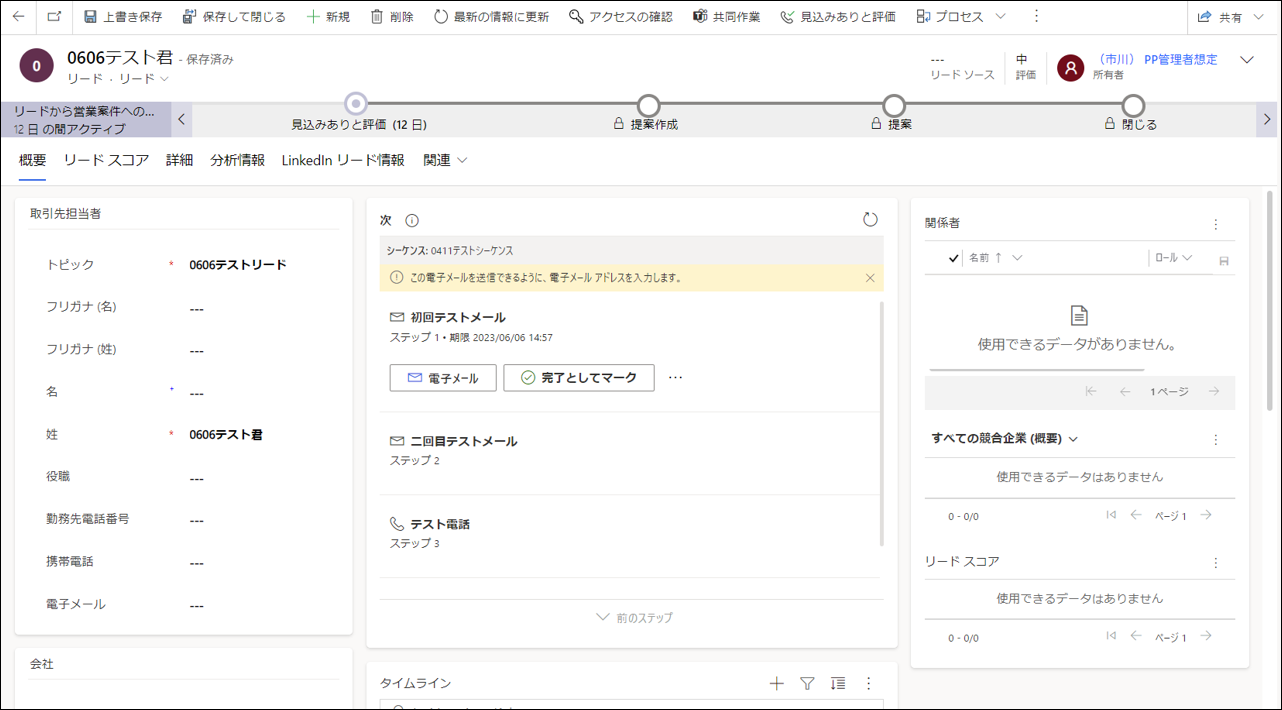
Task: Click the command bar overflow menu
Action: (1036, 17)
